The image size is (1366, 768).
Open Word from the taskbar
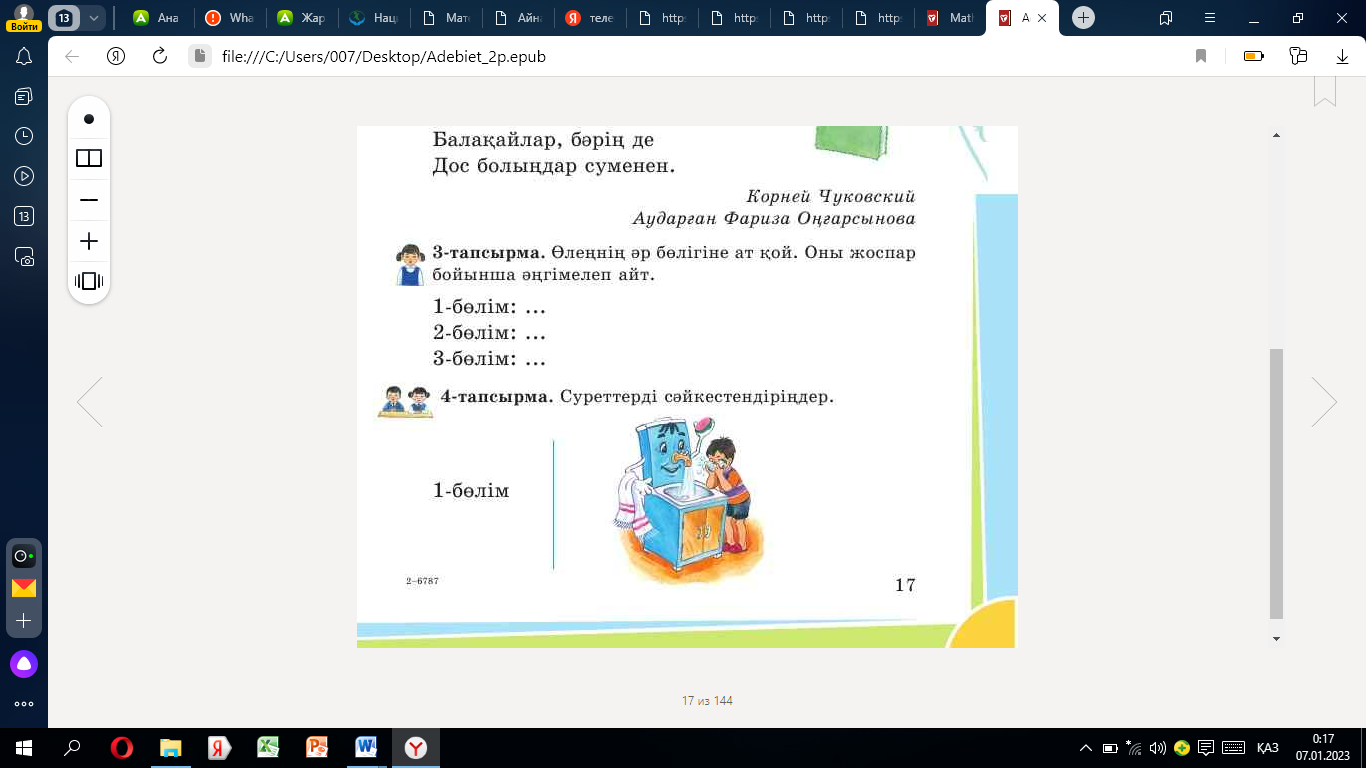(x=366, y=748)
